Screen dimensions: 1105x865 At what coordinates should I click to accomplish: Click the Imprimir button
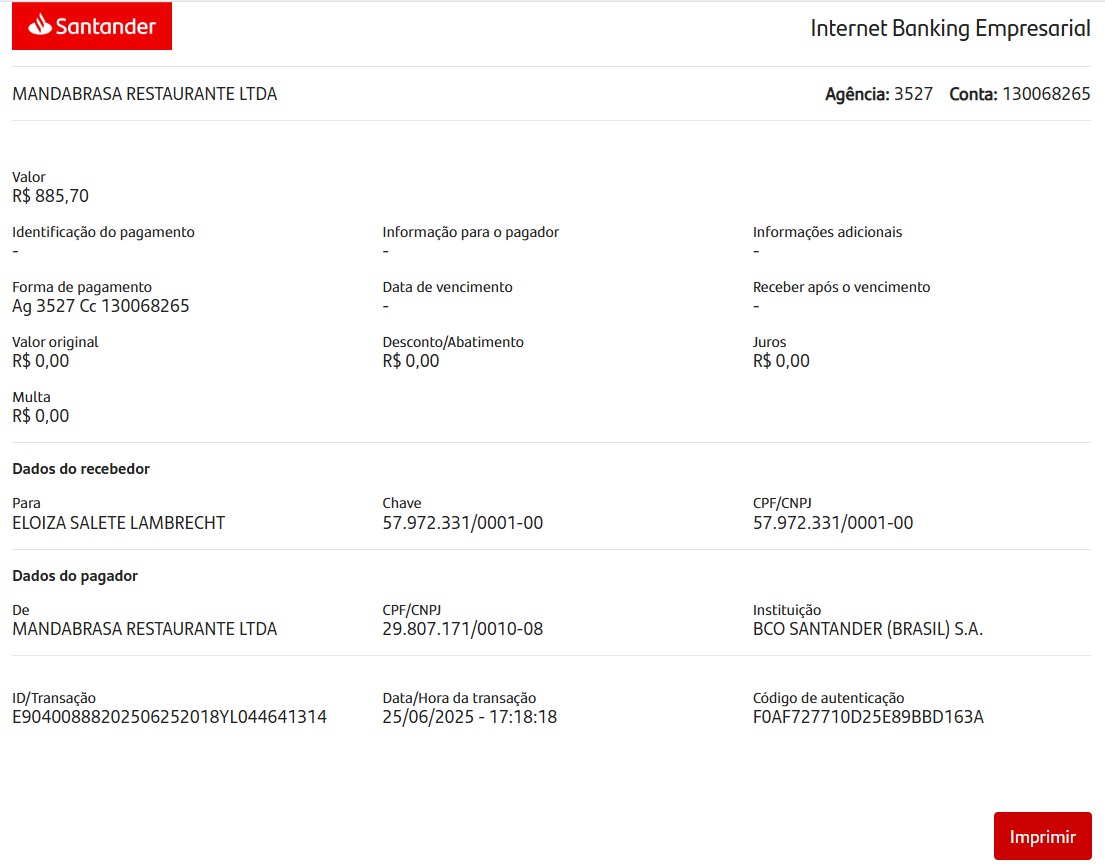click(1042, 836)
